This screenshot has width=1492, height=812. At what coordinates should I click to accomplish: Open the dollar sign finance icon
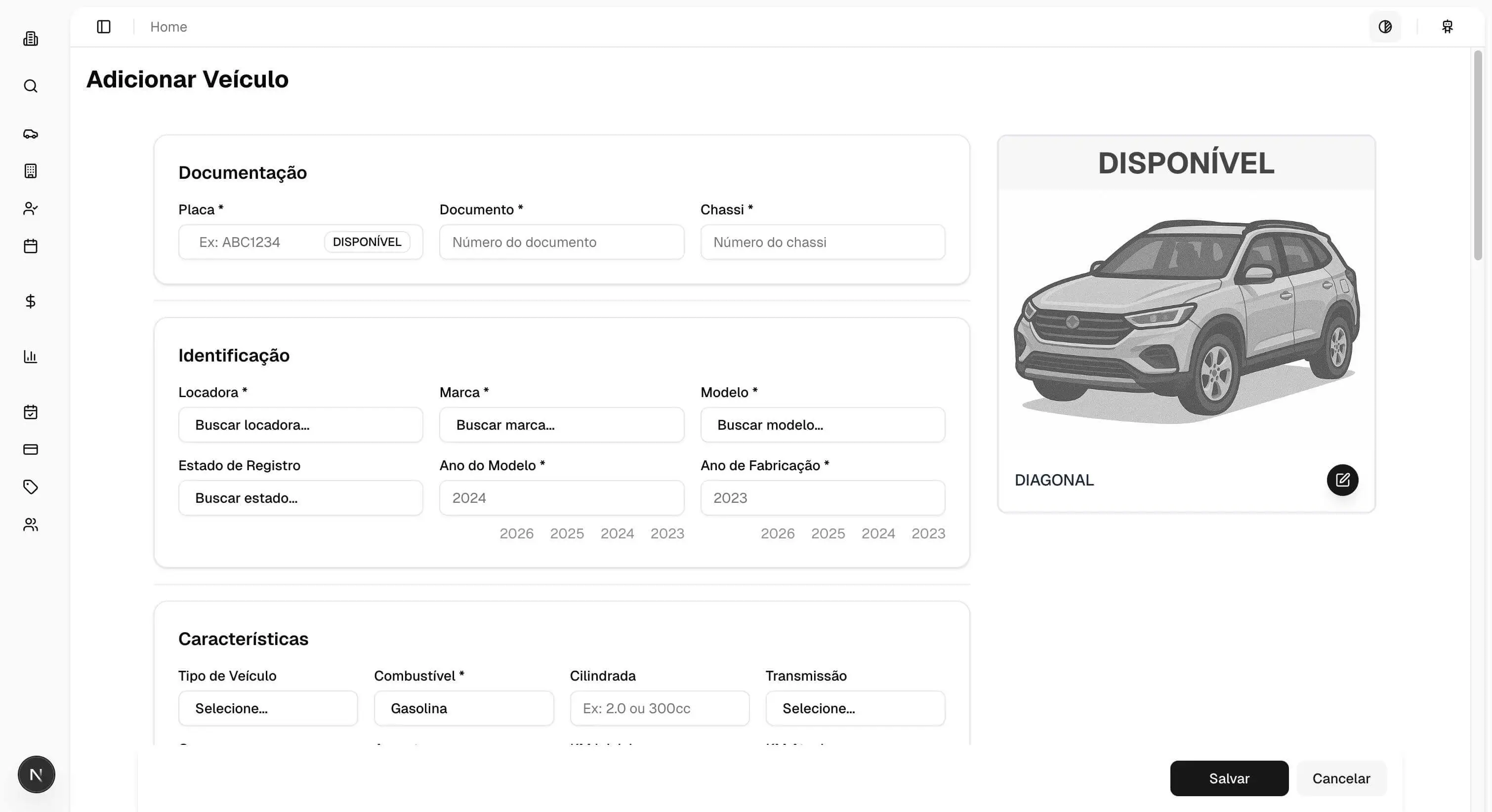[x=31, y=301]
